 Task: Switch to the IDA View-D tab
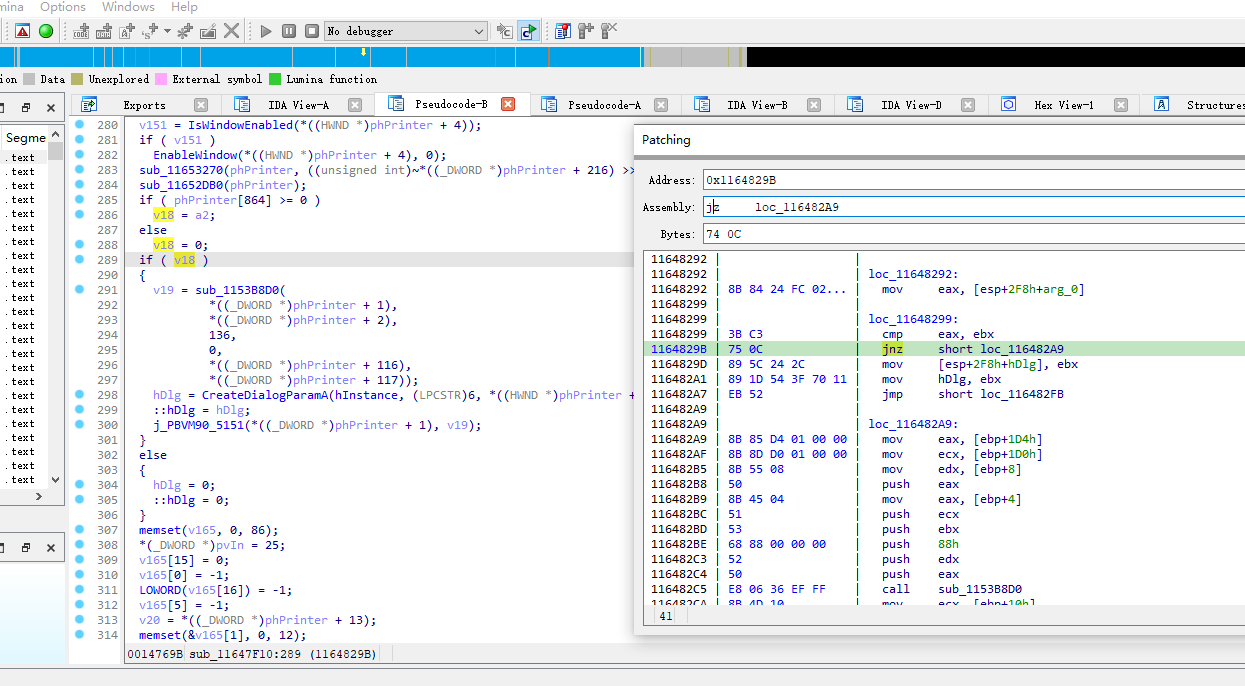click(x=911, y=105)
